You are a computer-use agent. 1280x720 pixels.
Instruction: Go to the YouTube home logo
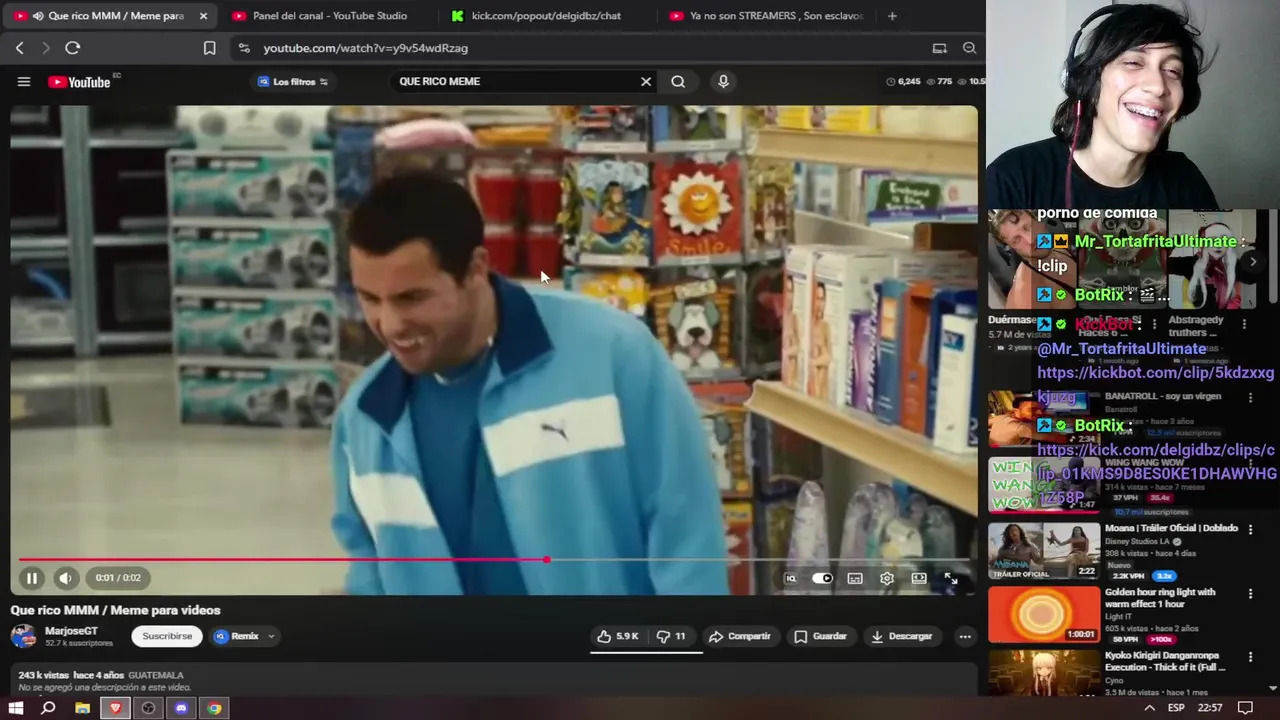(79, 82)
